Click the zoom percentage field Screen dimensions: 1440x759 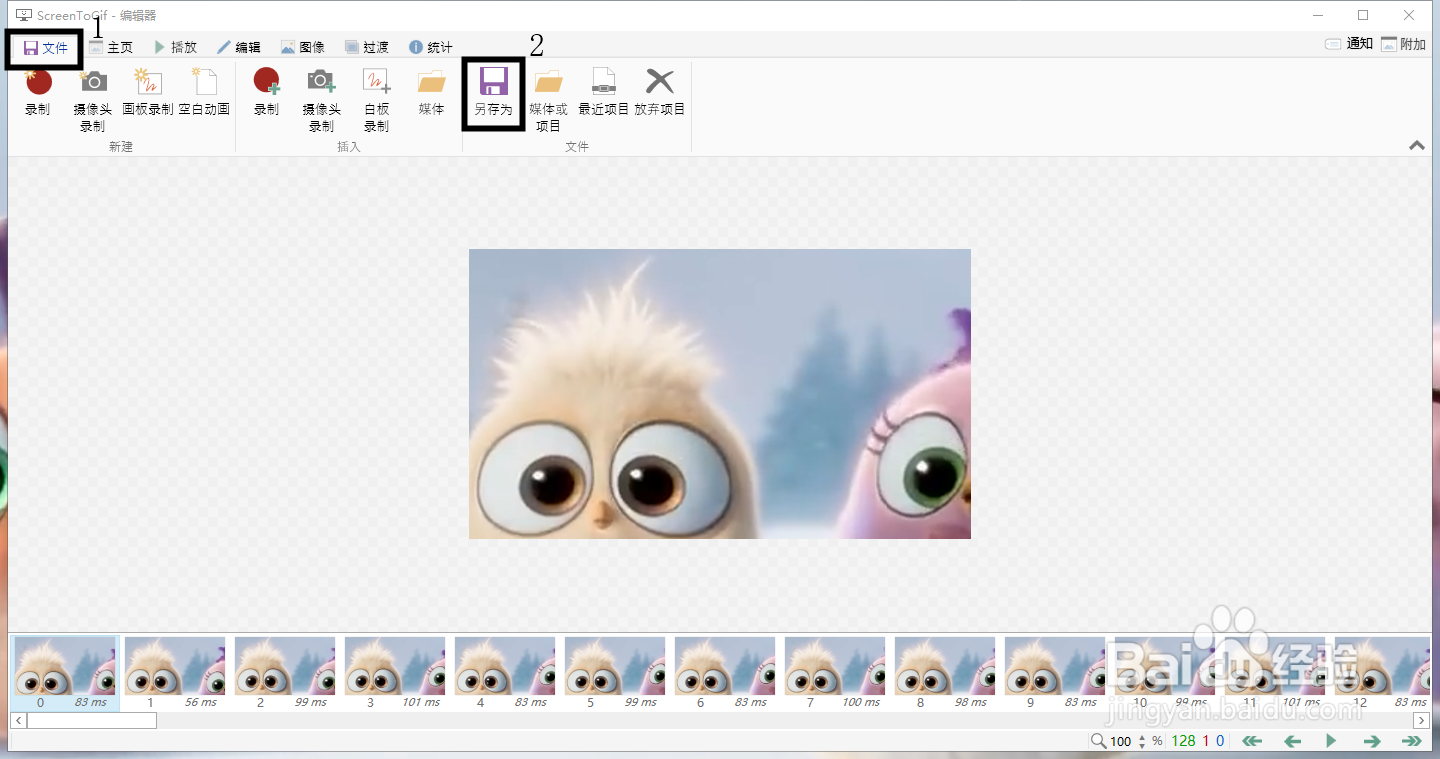click(1122, 741)
